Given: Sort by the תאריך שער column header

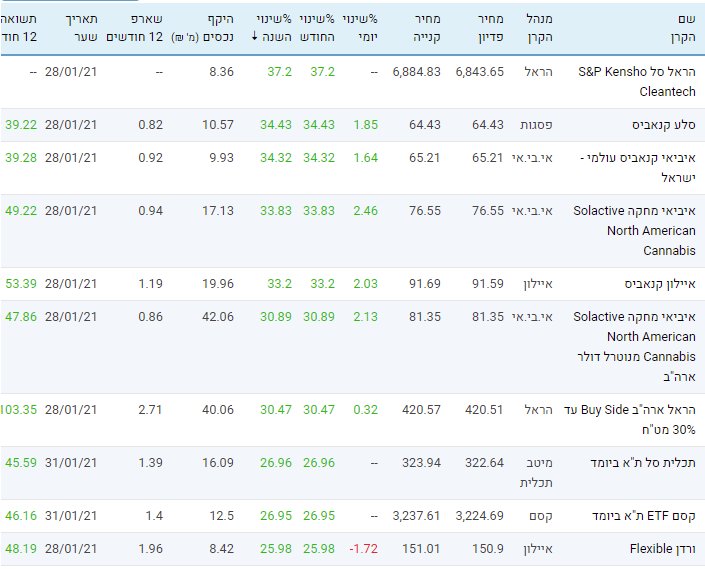Looking at the screenshot, I should tap(81, 28).
